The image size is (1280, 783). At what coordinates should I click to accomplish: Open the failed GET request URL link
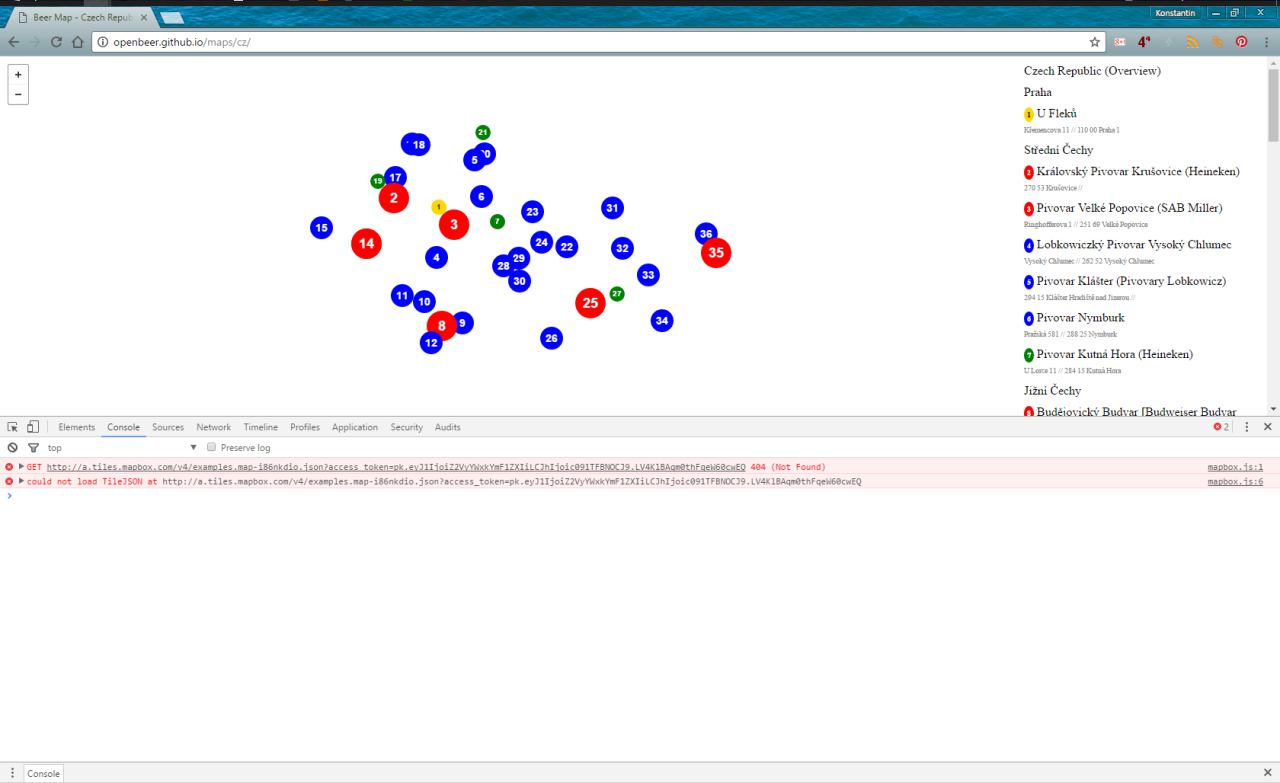396,467
